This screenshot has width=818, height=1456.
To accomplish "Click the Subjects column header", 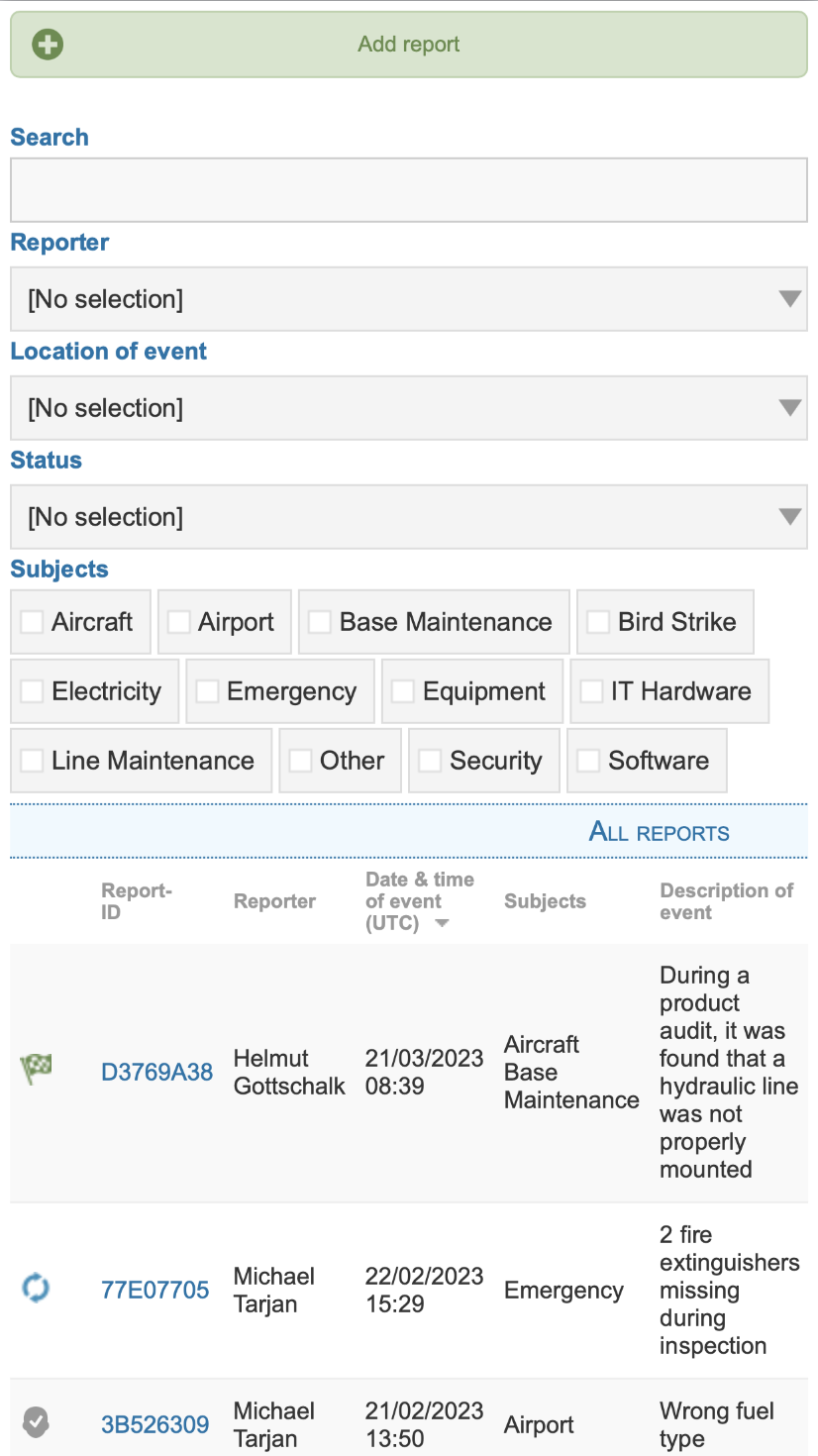I will click(x=545, y=901).
